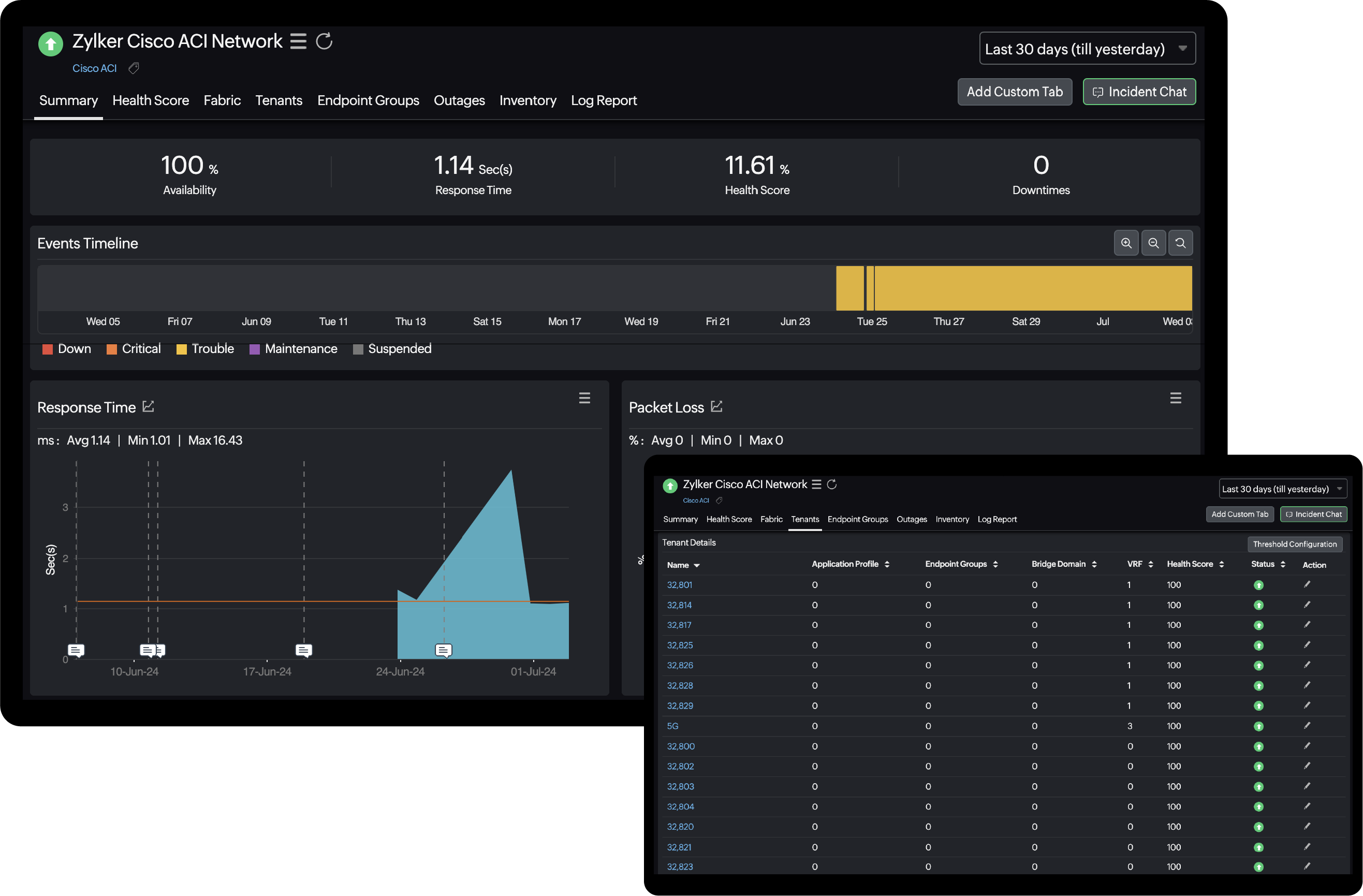Screen dimensions: 1363x896
Task: Open the Incident Chat panel
Action: [1139, 92]
